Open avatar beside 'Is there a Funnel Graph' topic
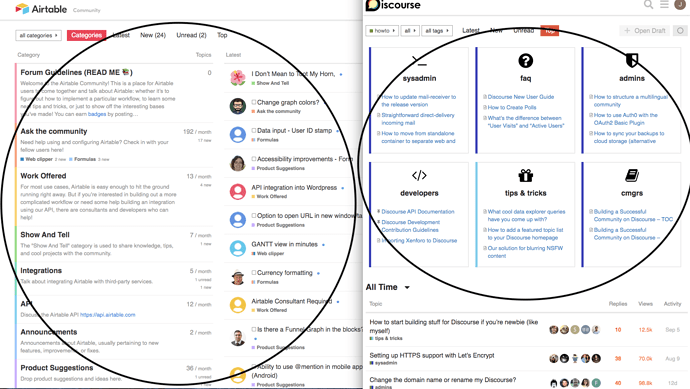 tap(238, 338)
